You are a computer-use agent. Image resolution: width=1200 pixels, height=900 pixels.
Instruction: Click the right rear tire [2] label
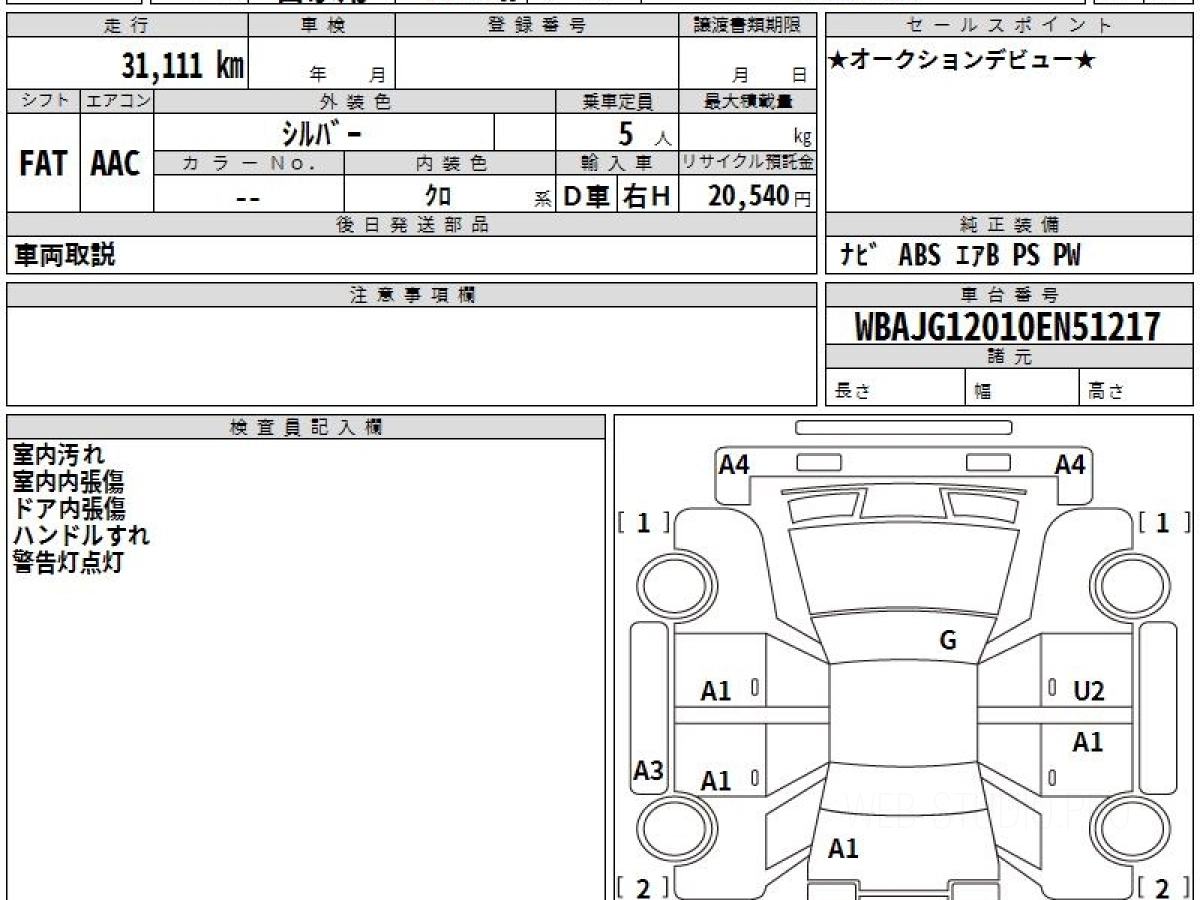click(1163, 887)
